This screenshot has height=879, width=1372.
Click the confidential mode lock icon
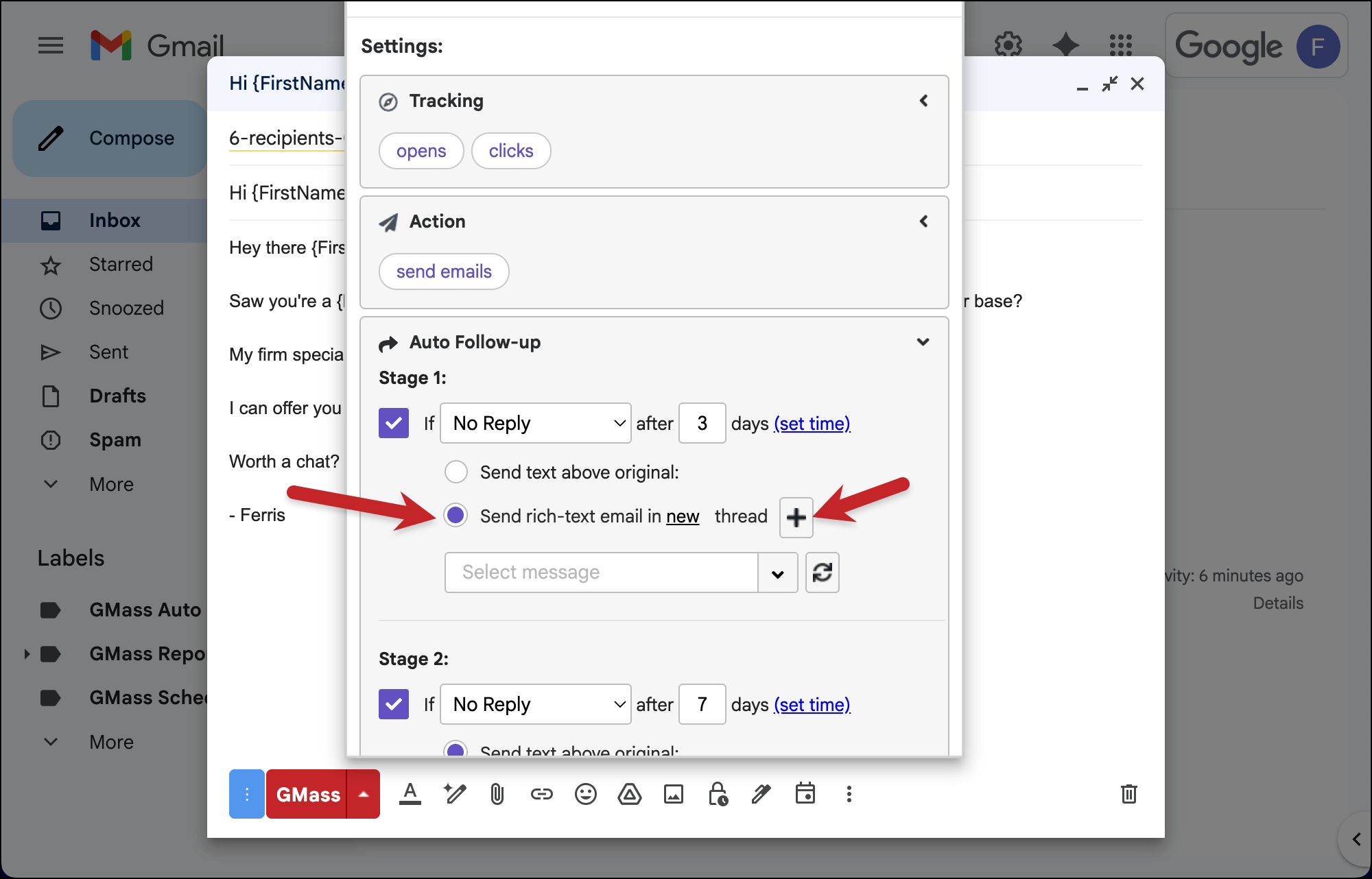pyautogui.click(x=718, y=794)
